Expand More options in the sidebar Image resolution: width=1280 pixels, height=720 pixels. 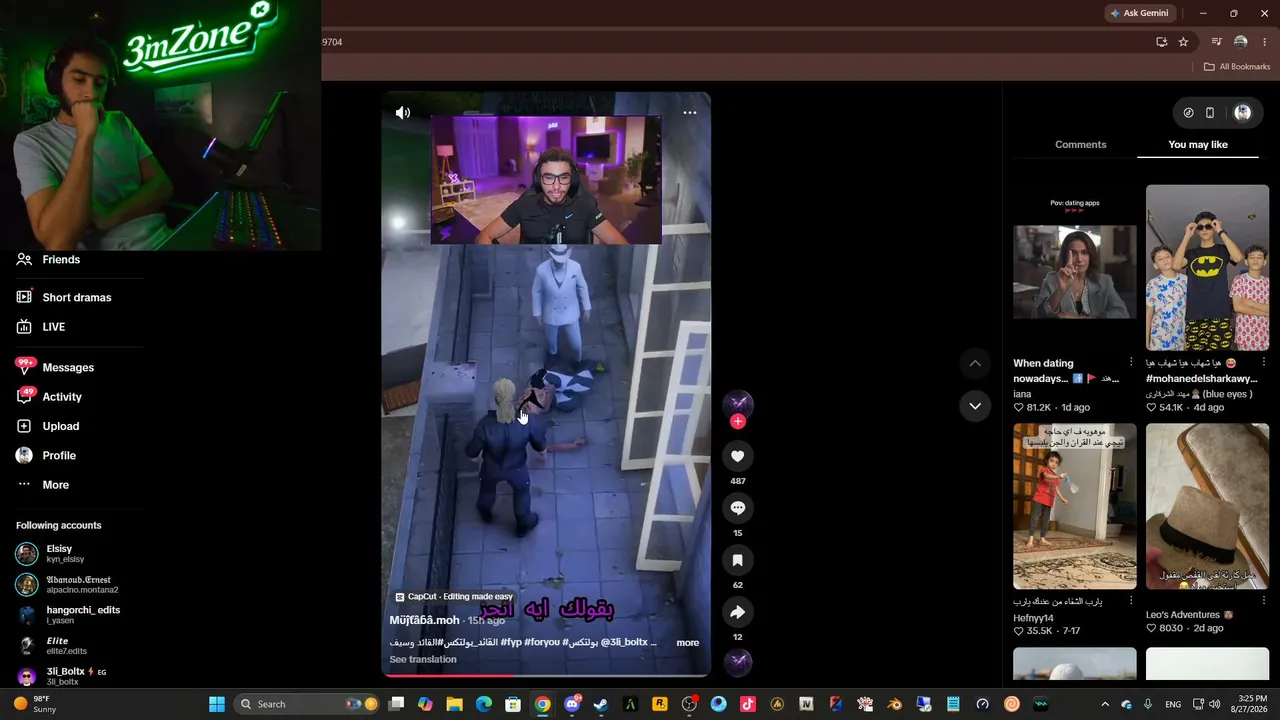click(x=43, y=485)
